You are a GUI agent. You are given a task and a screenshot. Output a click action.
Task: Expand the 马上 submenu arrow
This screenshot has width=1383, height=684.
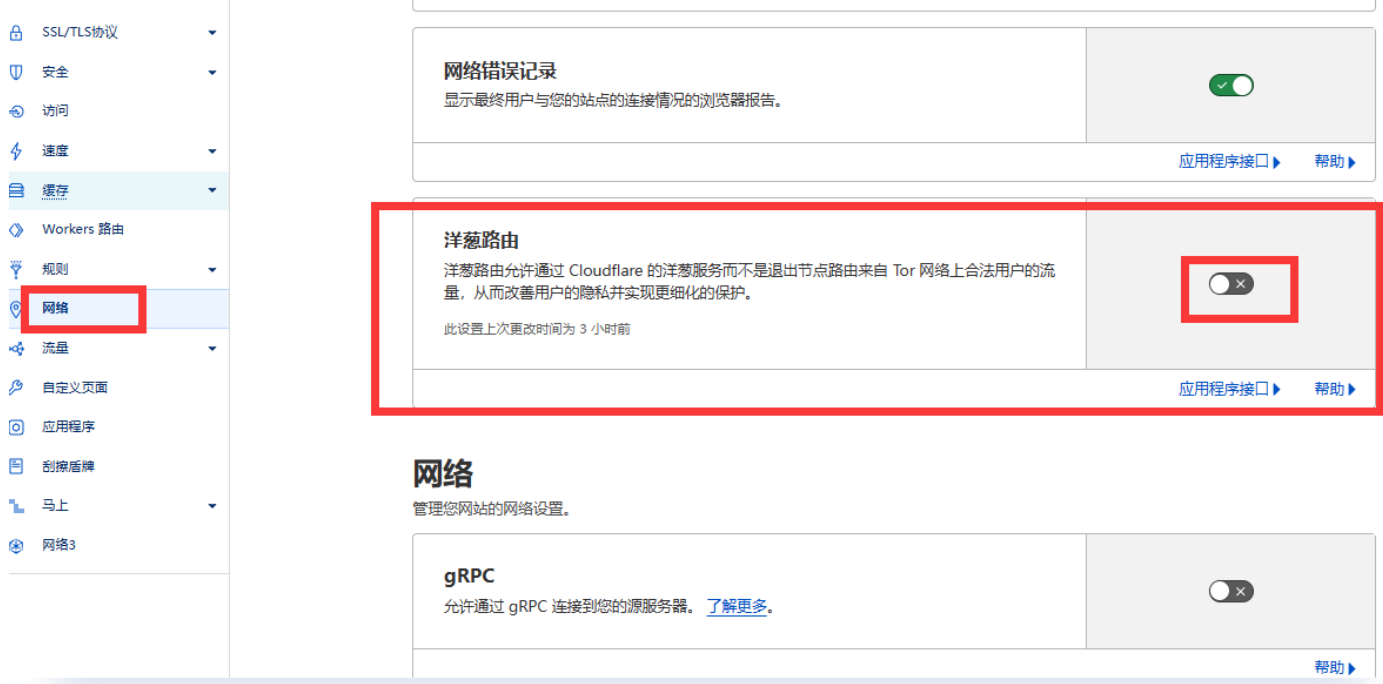tap(212, 506)
